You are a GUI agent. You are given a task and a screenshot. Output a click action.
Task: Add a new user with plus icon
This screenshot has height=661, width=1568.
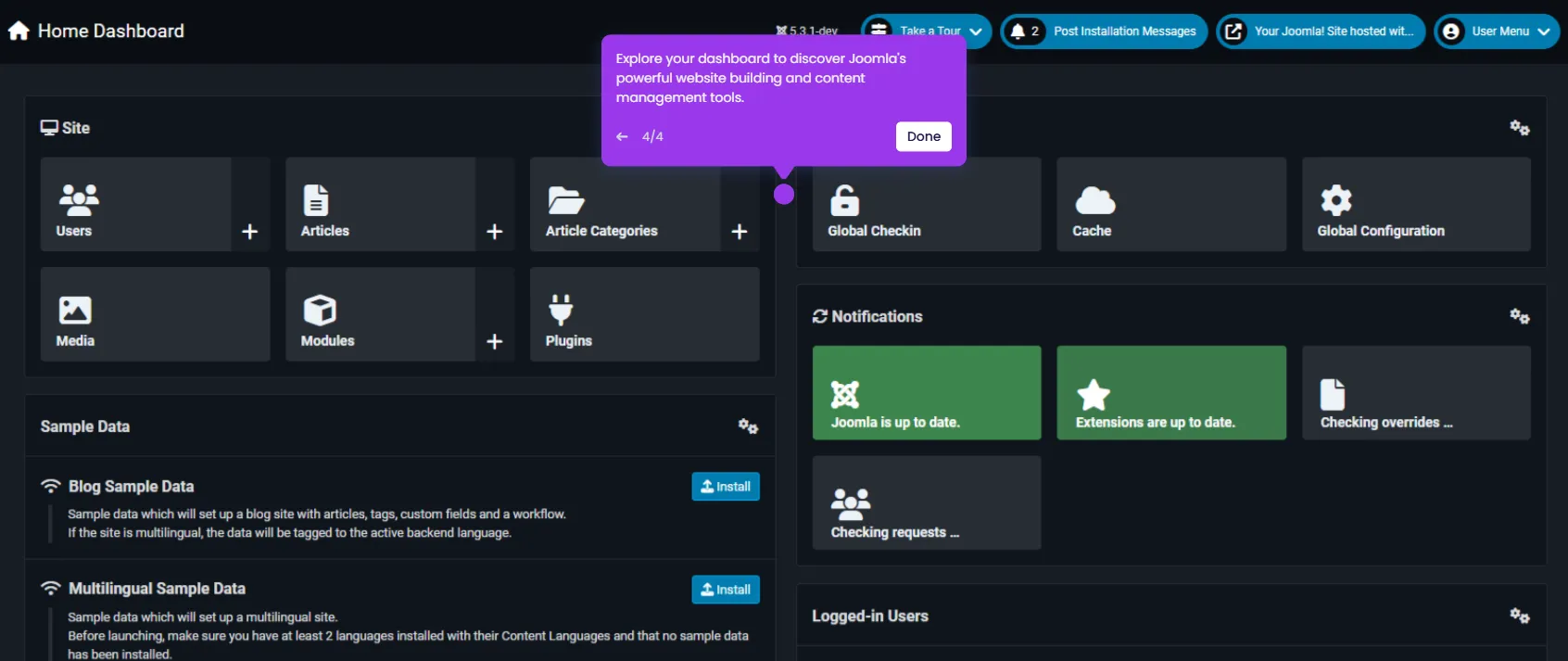point(250,232)
